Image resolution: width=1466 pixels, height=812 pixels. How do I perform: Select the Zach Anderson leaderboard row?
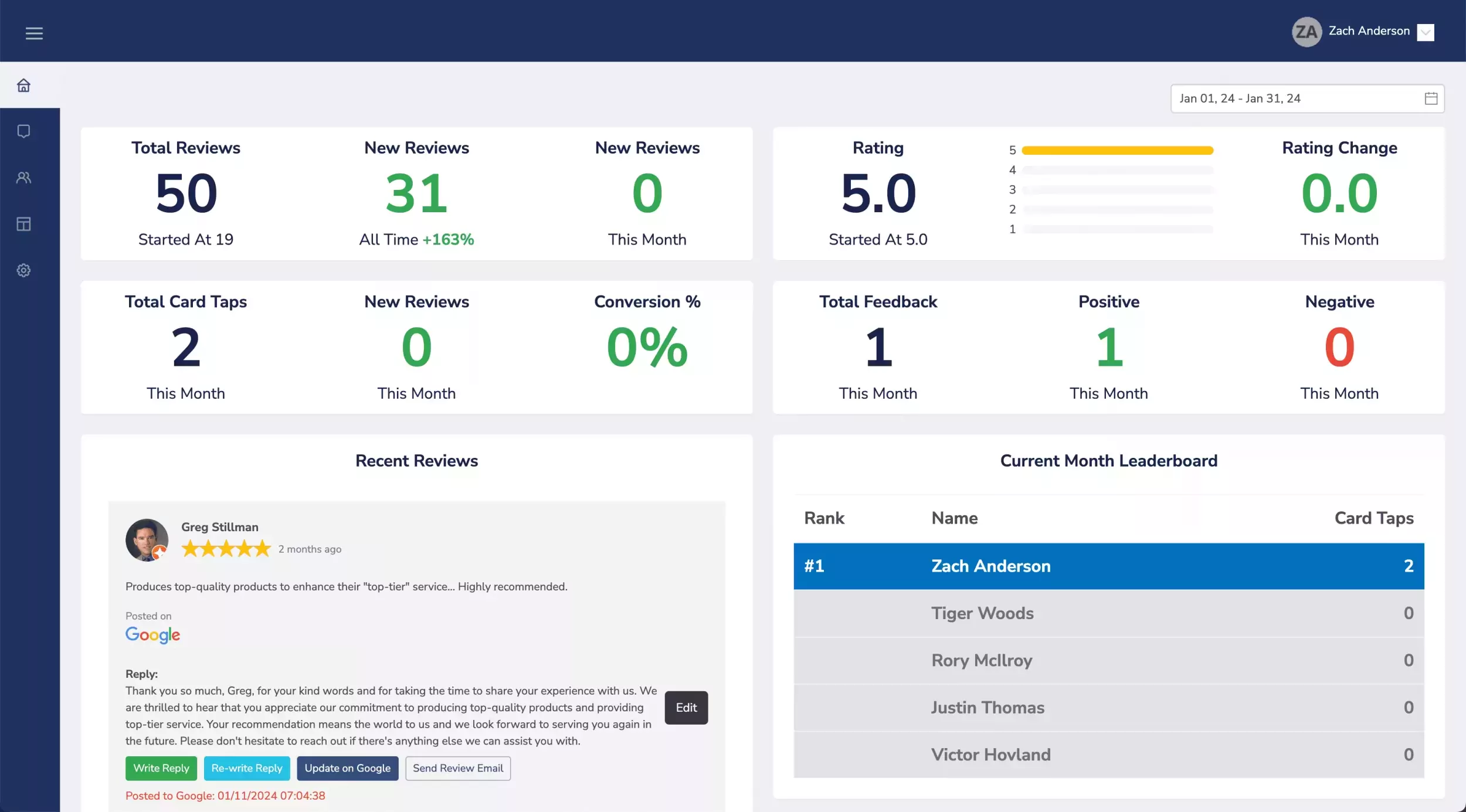click(x=1108, y=566)
